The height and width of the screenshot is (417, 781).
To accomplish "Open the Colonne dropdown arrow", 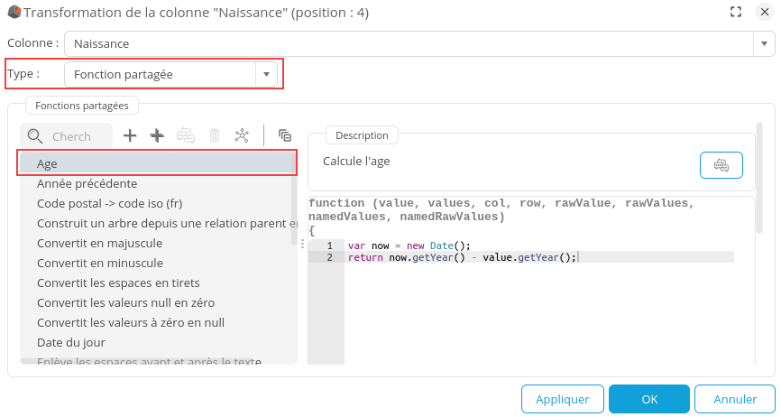I will (765, 44).
